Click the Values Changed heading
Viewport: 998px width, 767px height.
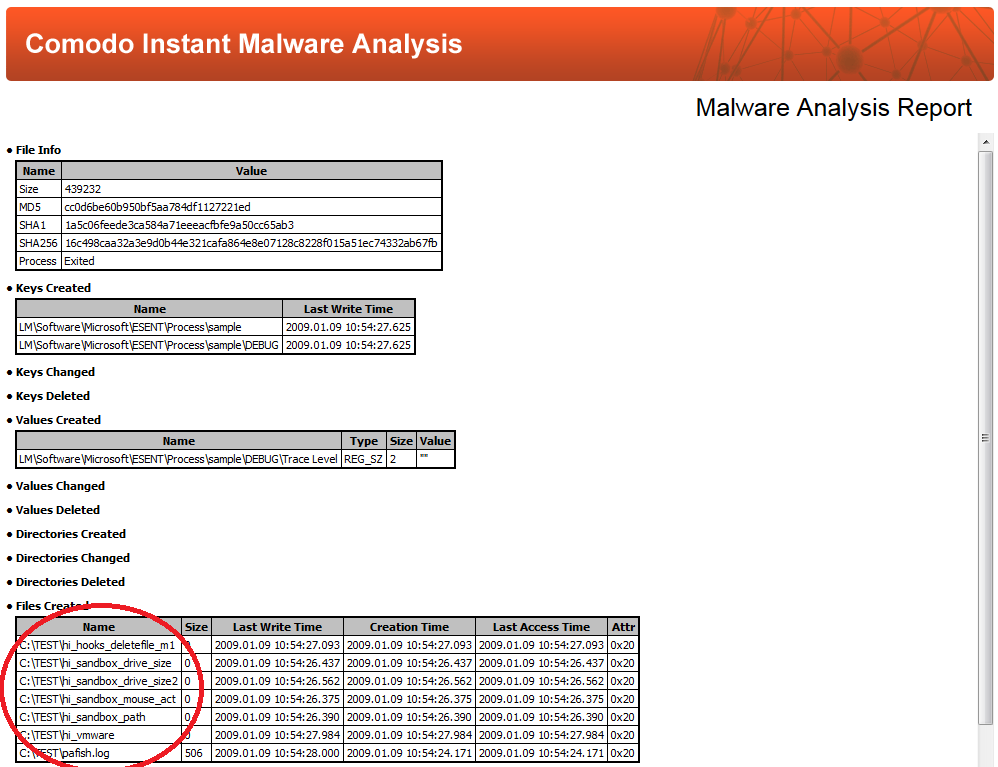(x=60, y=486)
